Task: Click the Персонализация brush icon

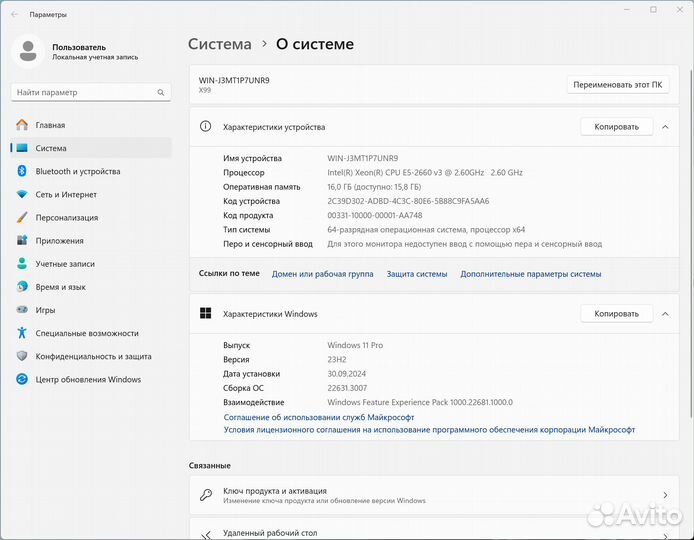Action: click(21, 217)
